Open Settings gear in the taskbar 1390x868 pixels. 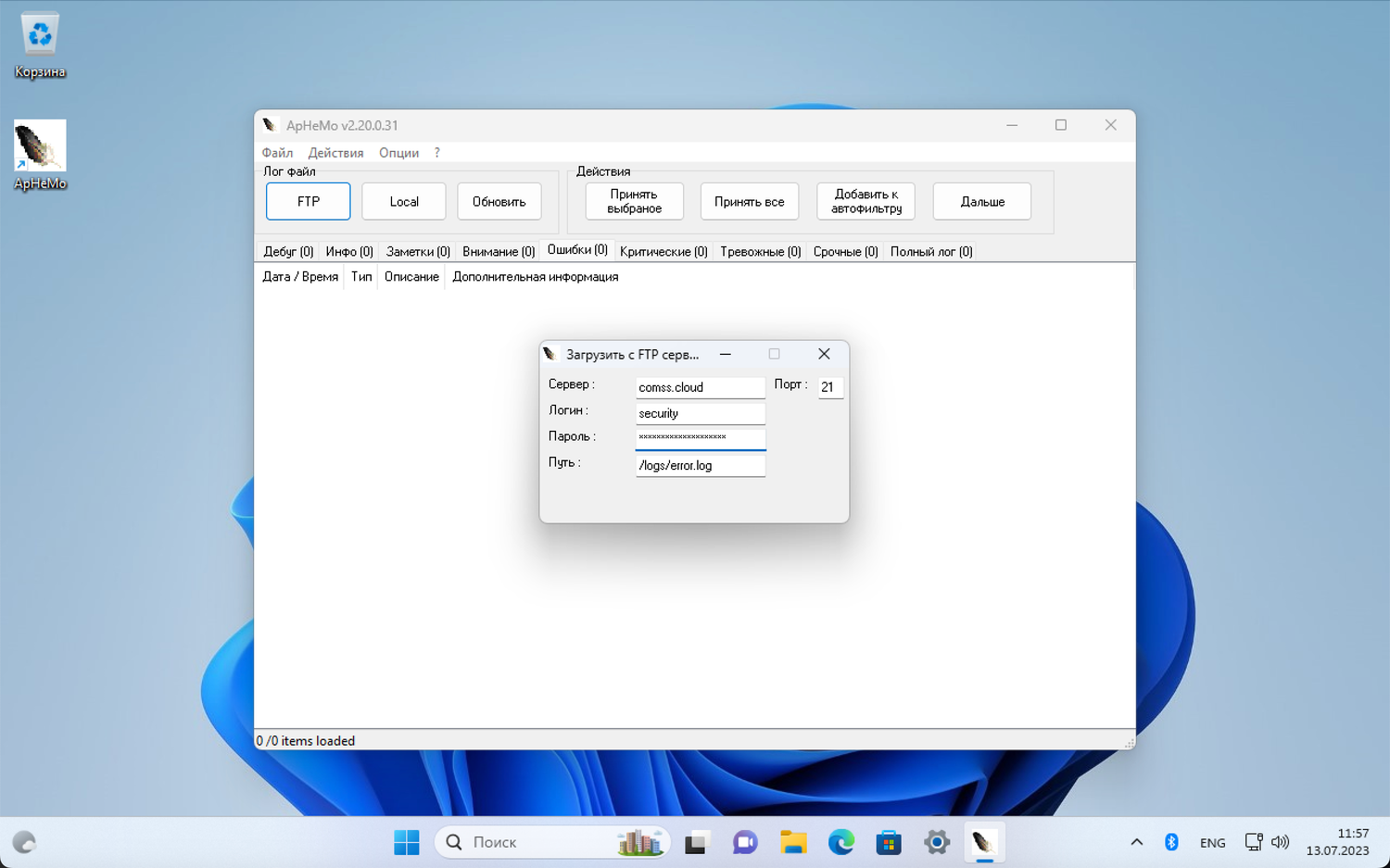tap(937, 842)
